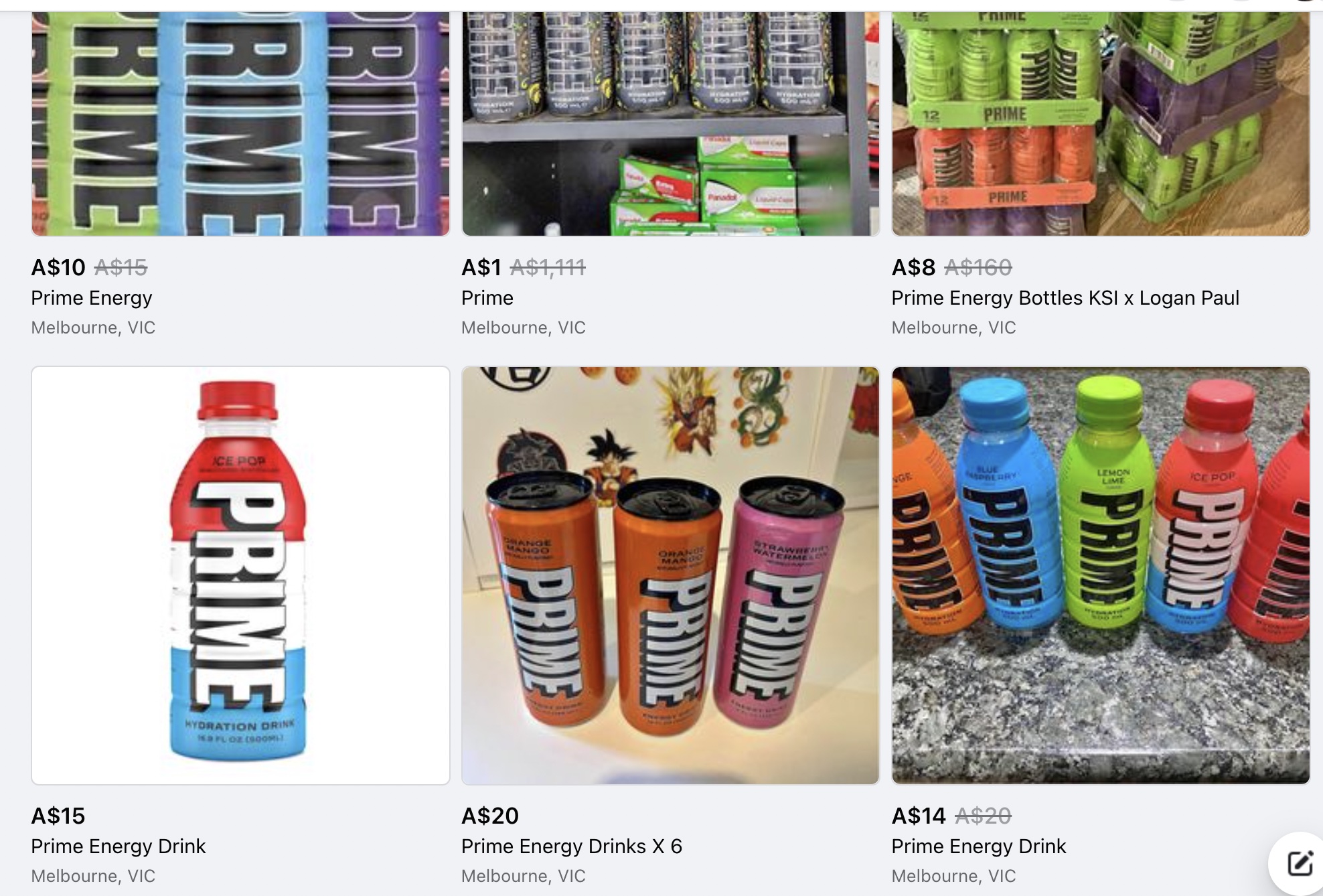
Task: Click the compose new message pencil icon
Action: pos(1300,863)
